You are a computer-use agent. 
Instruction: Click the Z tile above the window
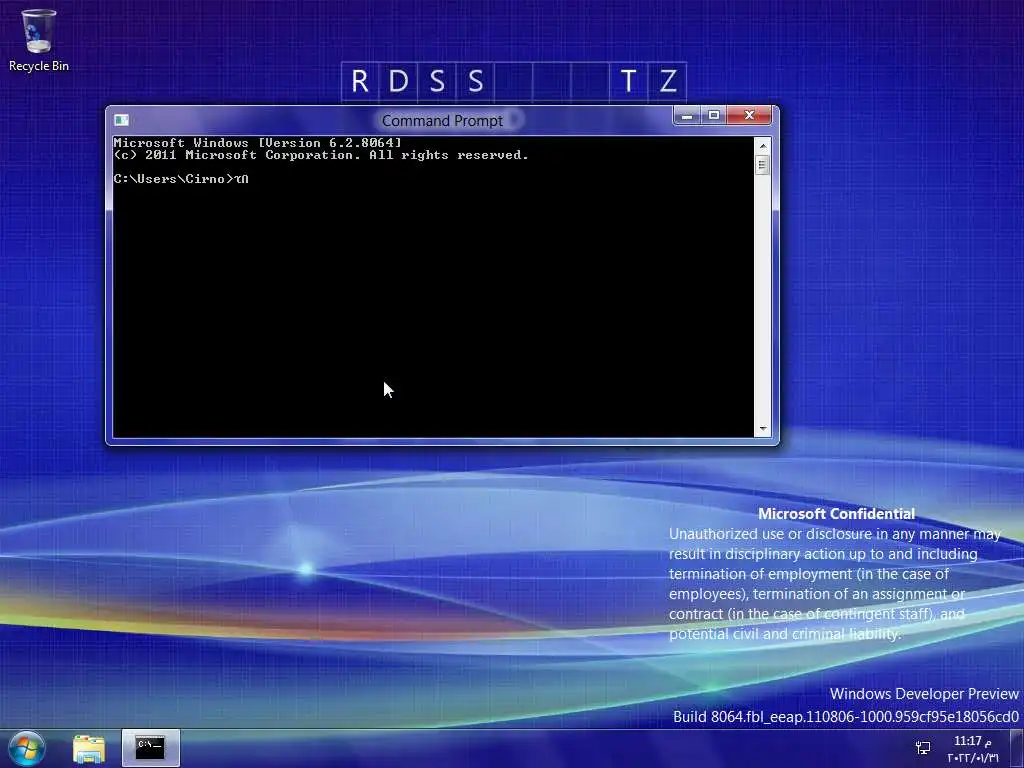pyautogui.click(x=667, y=82)
